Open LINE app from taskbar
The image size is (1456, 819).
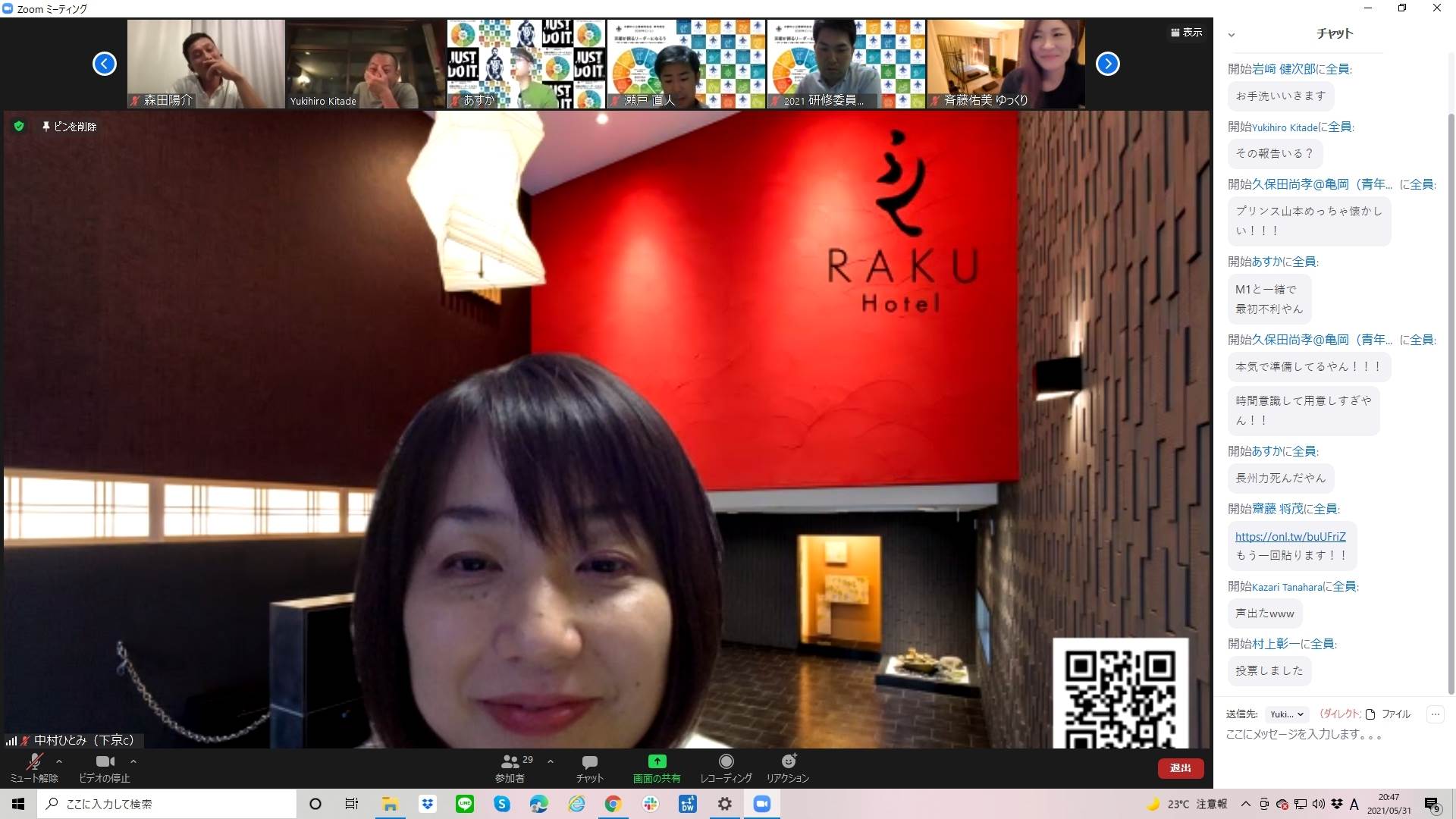click(x=465, y=804)
